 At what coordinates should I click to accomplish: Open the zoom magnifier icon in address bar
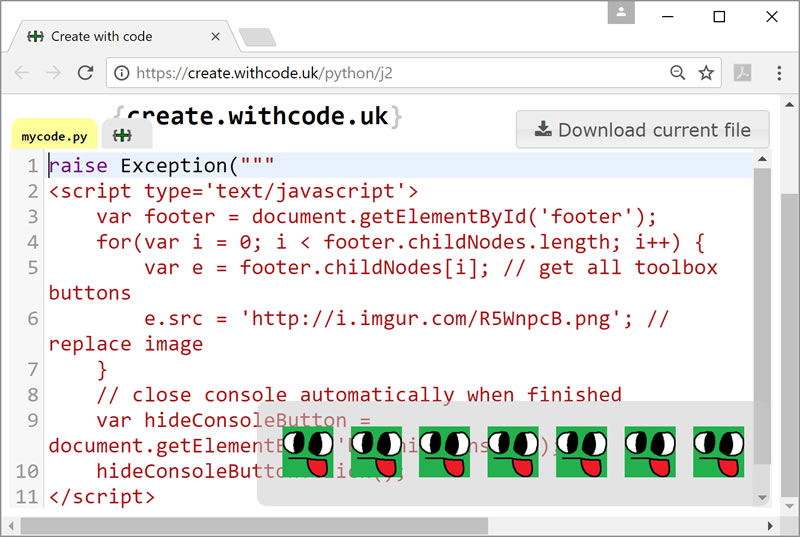[677, 73]
